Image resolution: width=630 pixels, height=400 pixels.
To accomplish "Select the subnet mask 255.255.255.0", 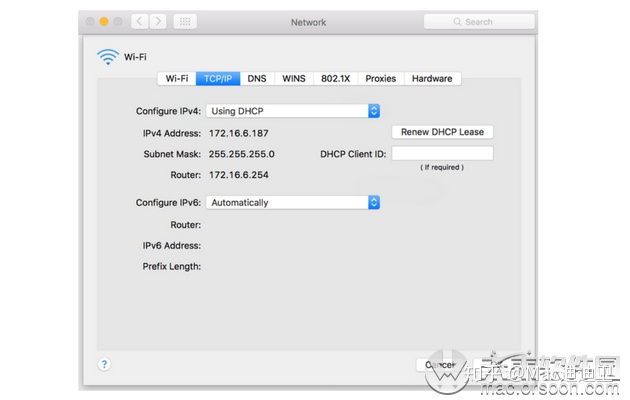I will click(241, 154).
